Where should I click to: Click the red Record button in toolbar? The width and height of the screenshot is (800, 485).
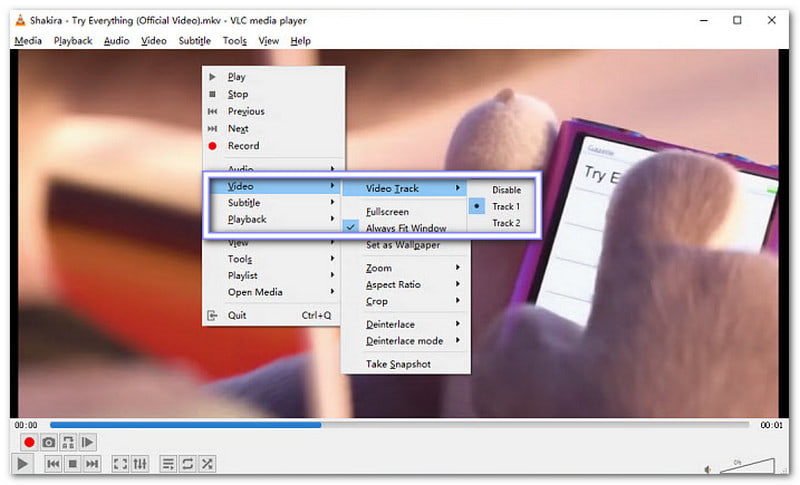click(x=29, y=442)
